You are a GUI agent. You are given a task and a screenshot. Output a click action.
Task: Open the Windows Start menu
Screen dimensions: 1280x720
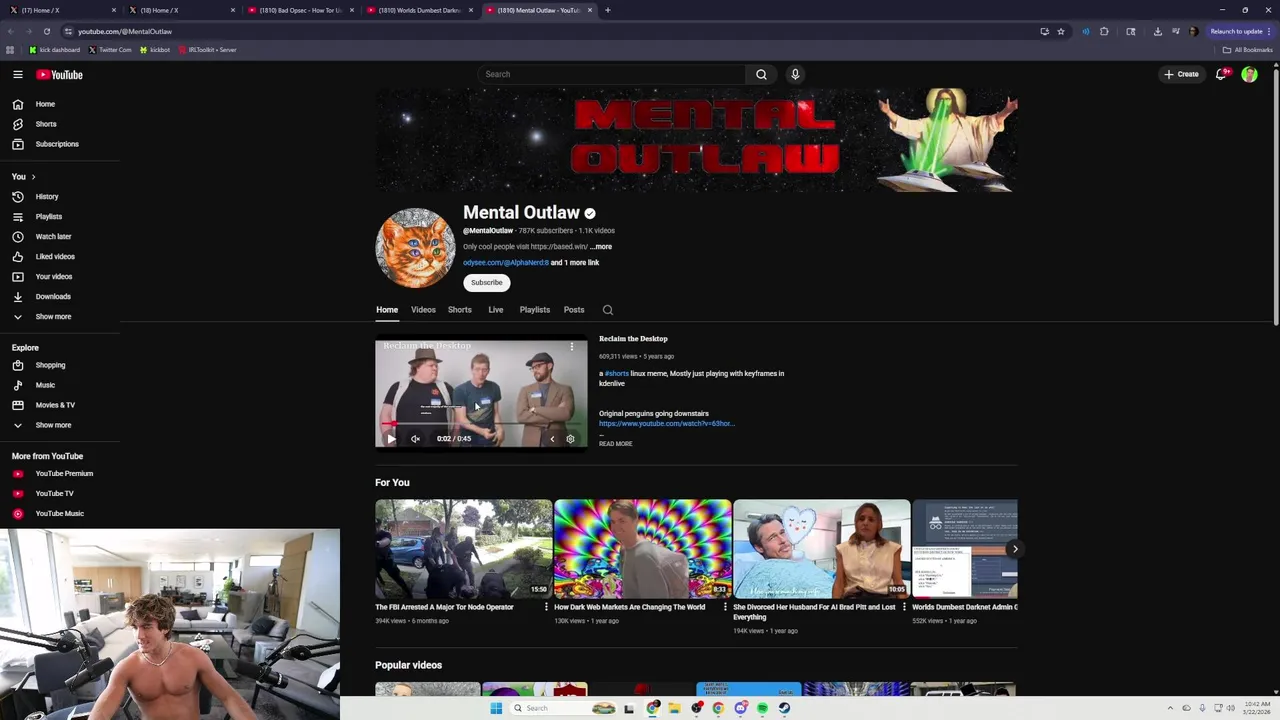coord(496,708)
